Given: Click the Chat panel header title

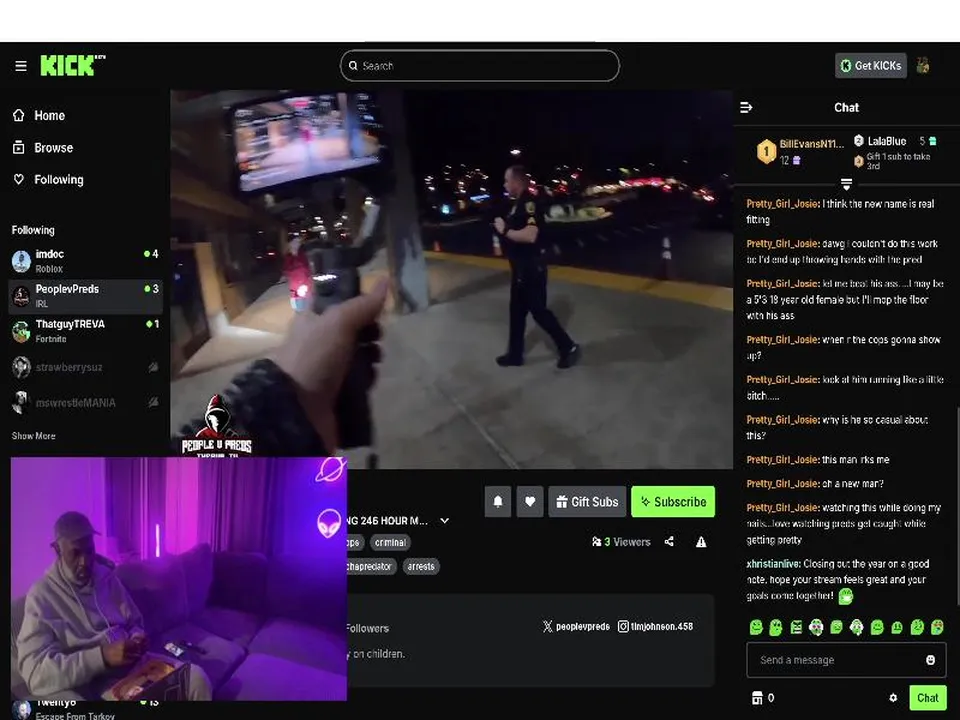Looking at the screenshot, I should point(846,108).
